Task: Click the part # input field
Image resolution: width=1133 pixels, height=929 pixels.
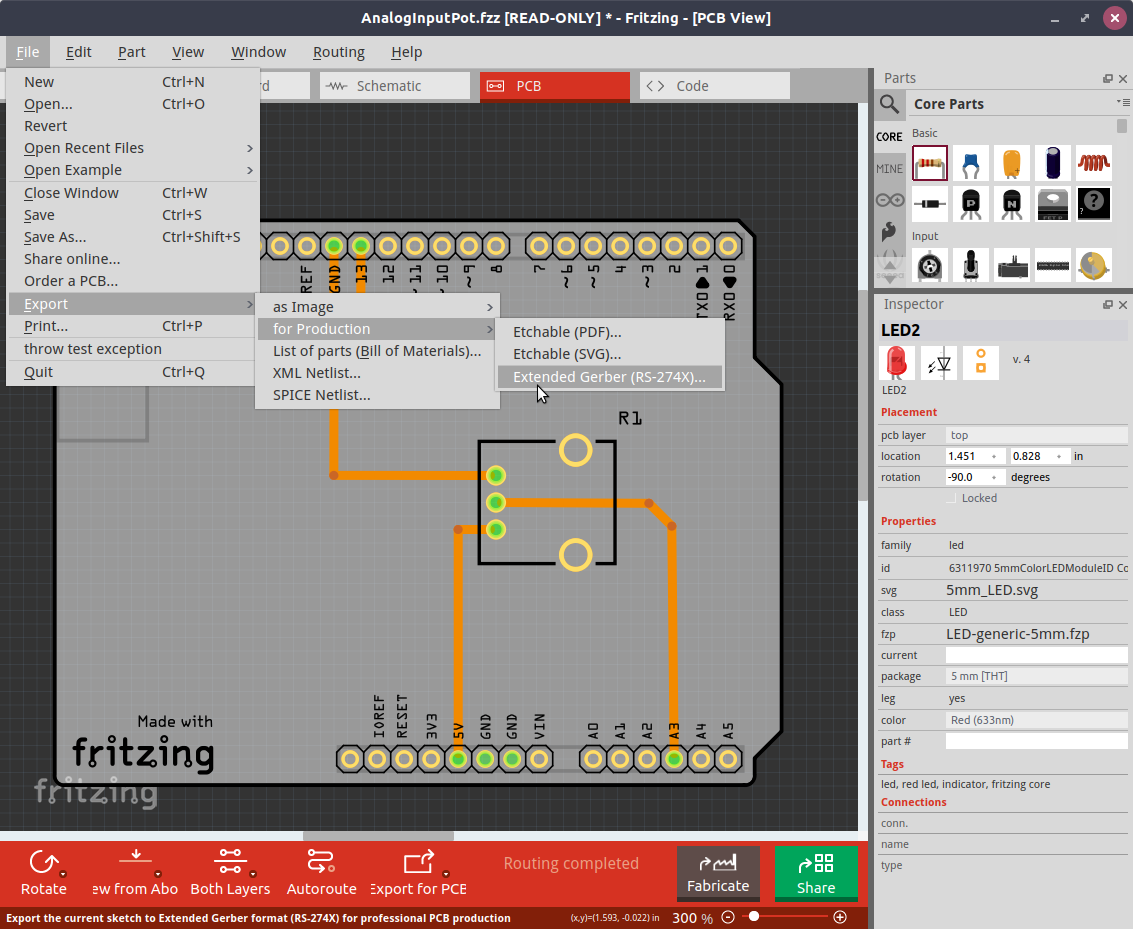Action: point(1036,741)
